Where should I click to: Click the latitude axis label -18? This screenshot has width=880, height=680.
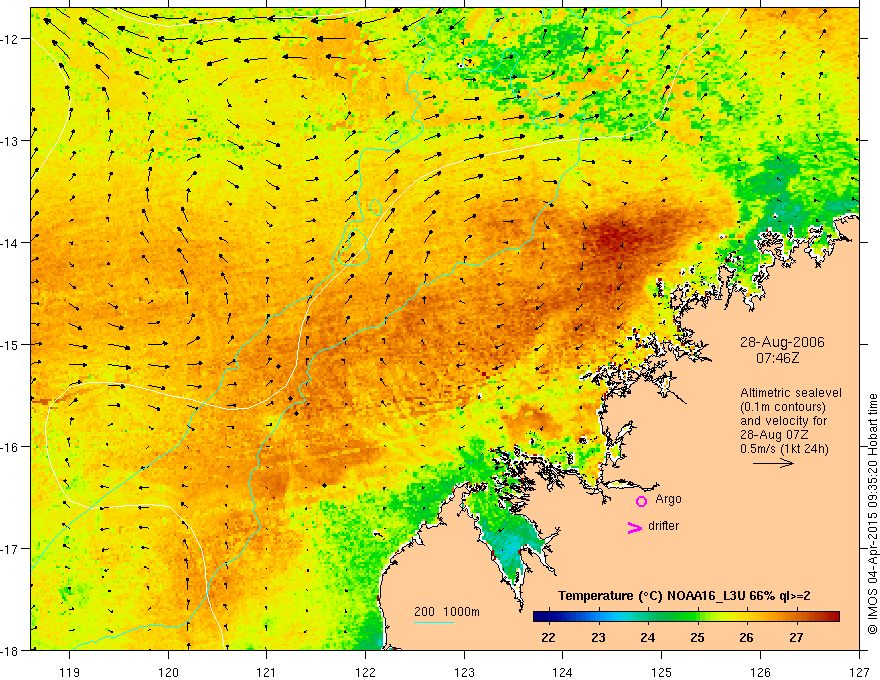pos(10,651)
